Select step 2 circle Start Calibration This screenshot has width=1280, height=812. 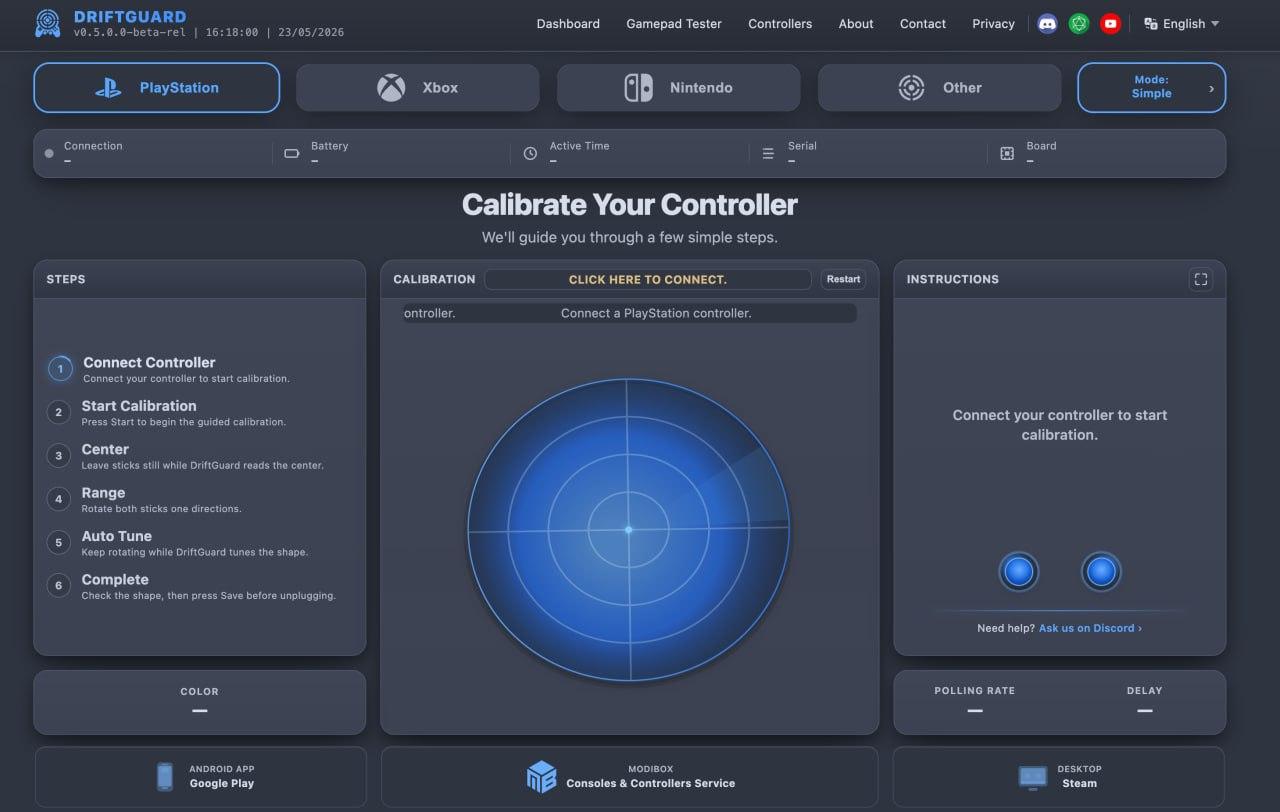coord(59,412)
